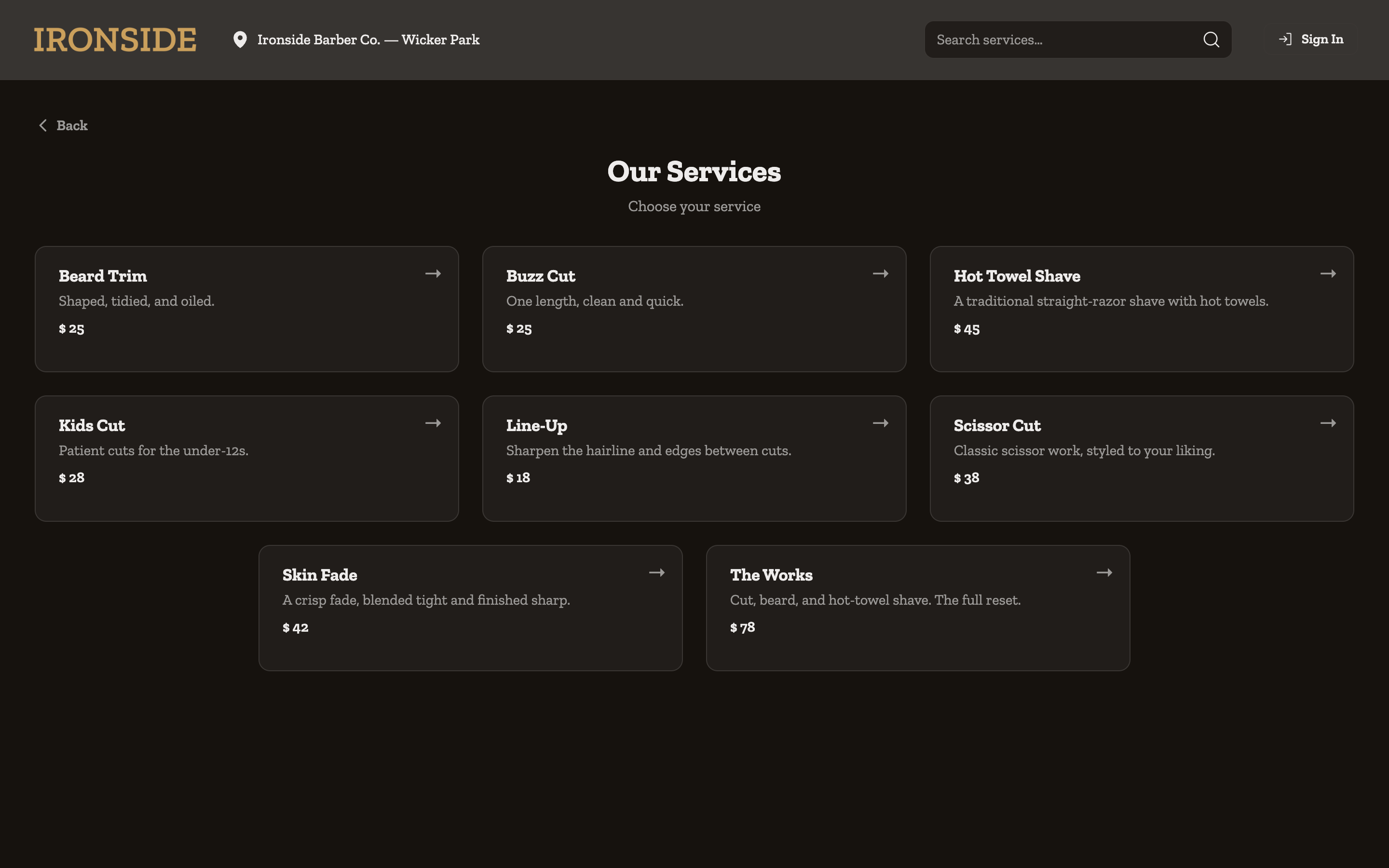
Task: Click 'A crisp fade, blended tight' description
Action: [426, 600]
